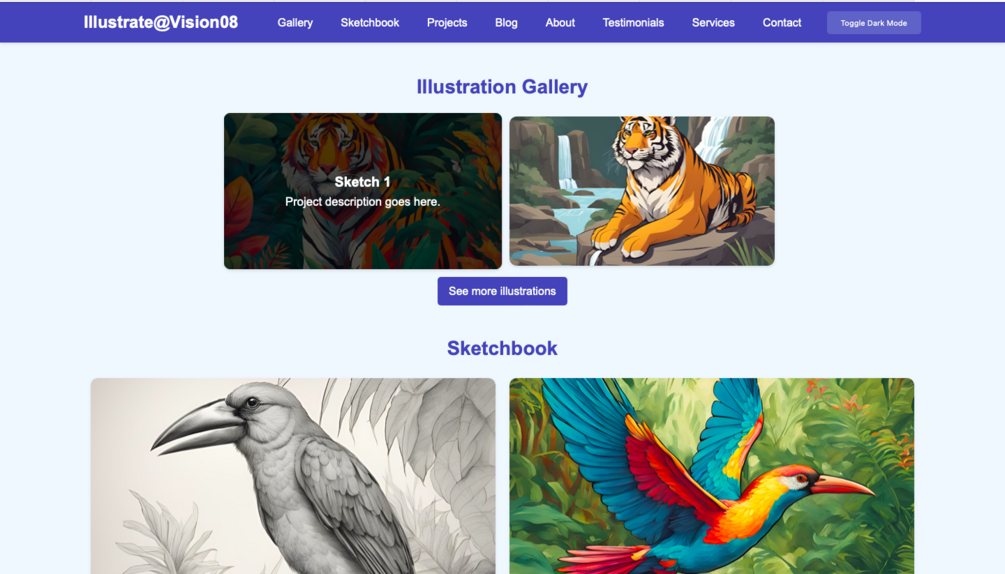Navigate to the Services section
Image resolution: width=1005 pixels, height=574 pixels.
click(x=713, y=22)
